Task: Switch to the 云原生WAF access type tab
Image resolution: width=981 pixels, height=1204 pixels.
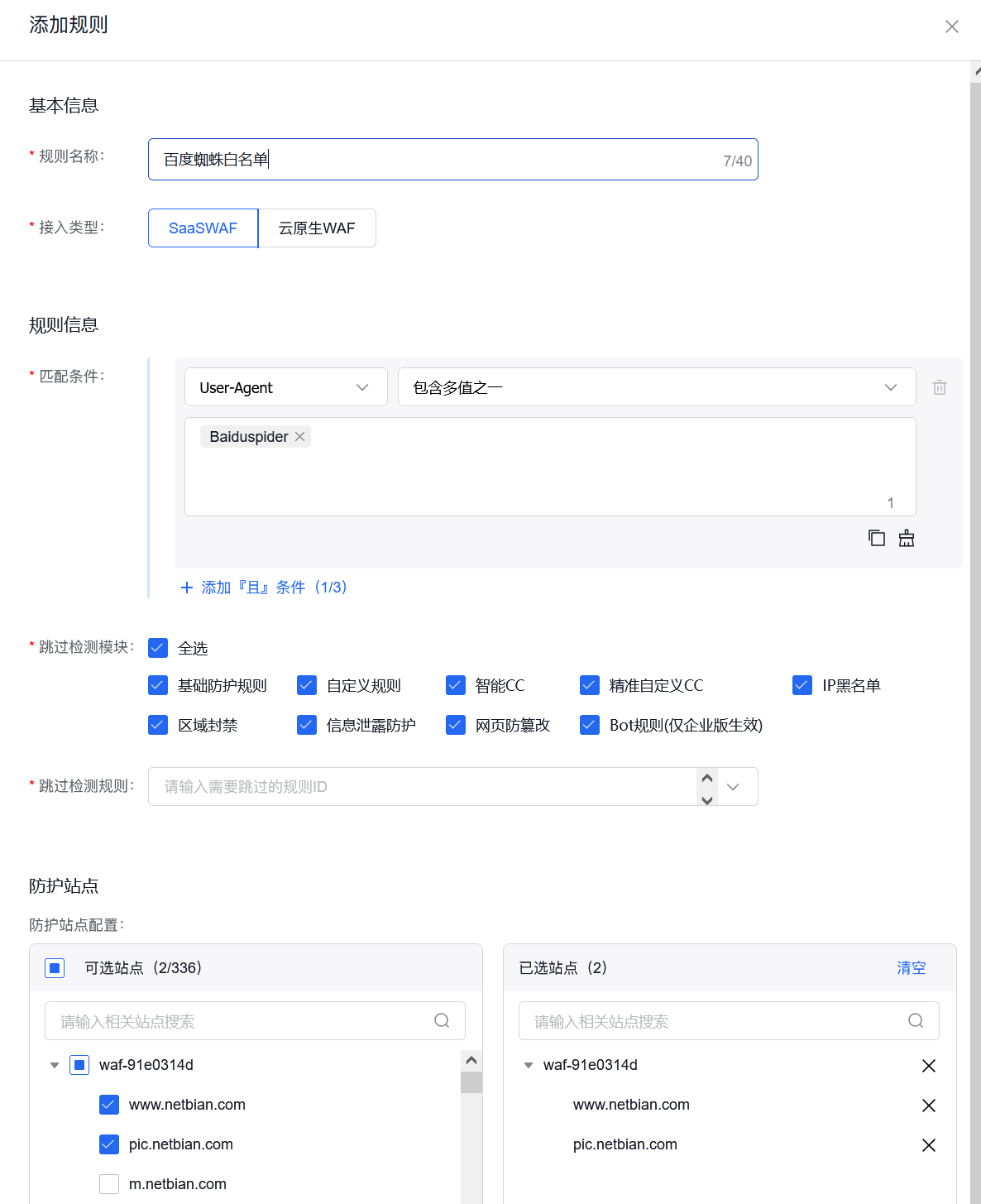Action: (x=317, y=228)
